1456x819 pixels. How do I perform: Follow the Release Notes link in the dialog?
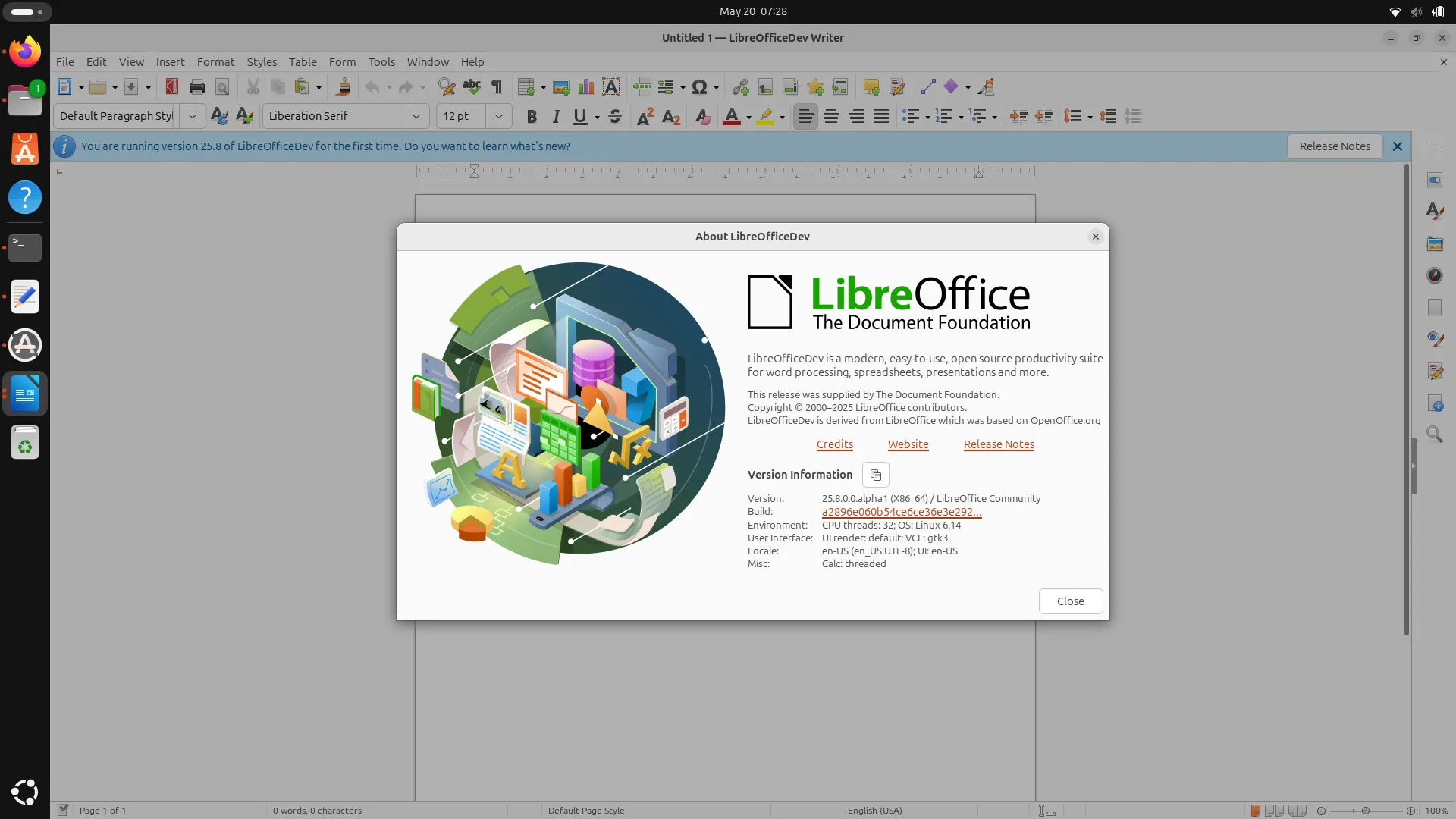998,444
